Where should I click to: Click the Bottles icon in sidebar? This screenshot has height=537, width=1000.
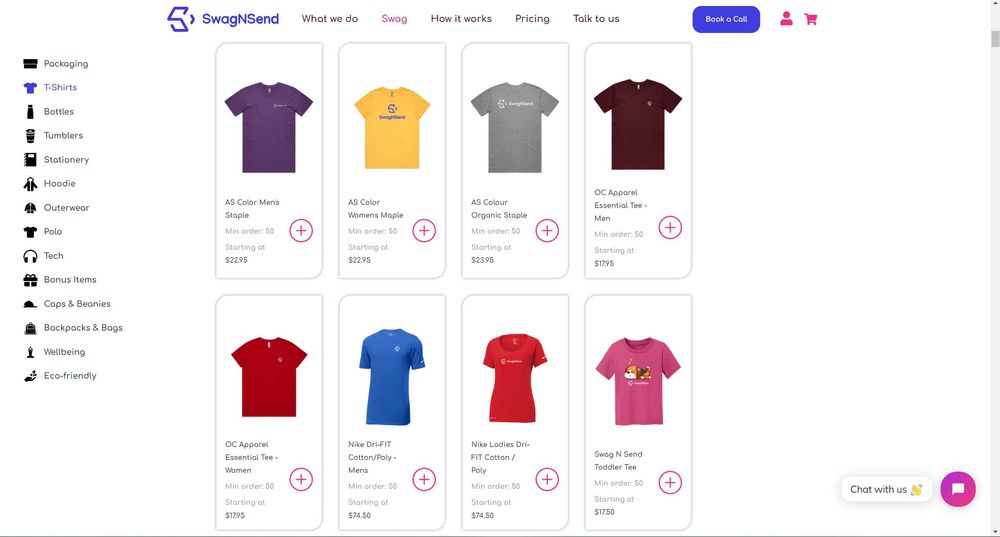(30, 112)
